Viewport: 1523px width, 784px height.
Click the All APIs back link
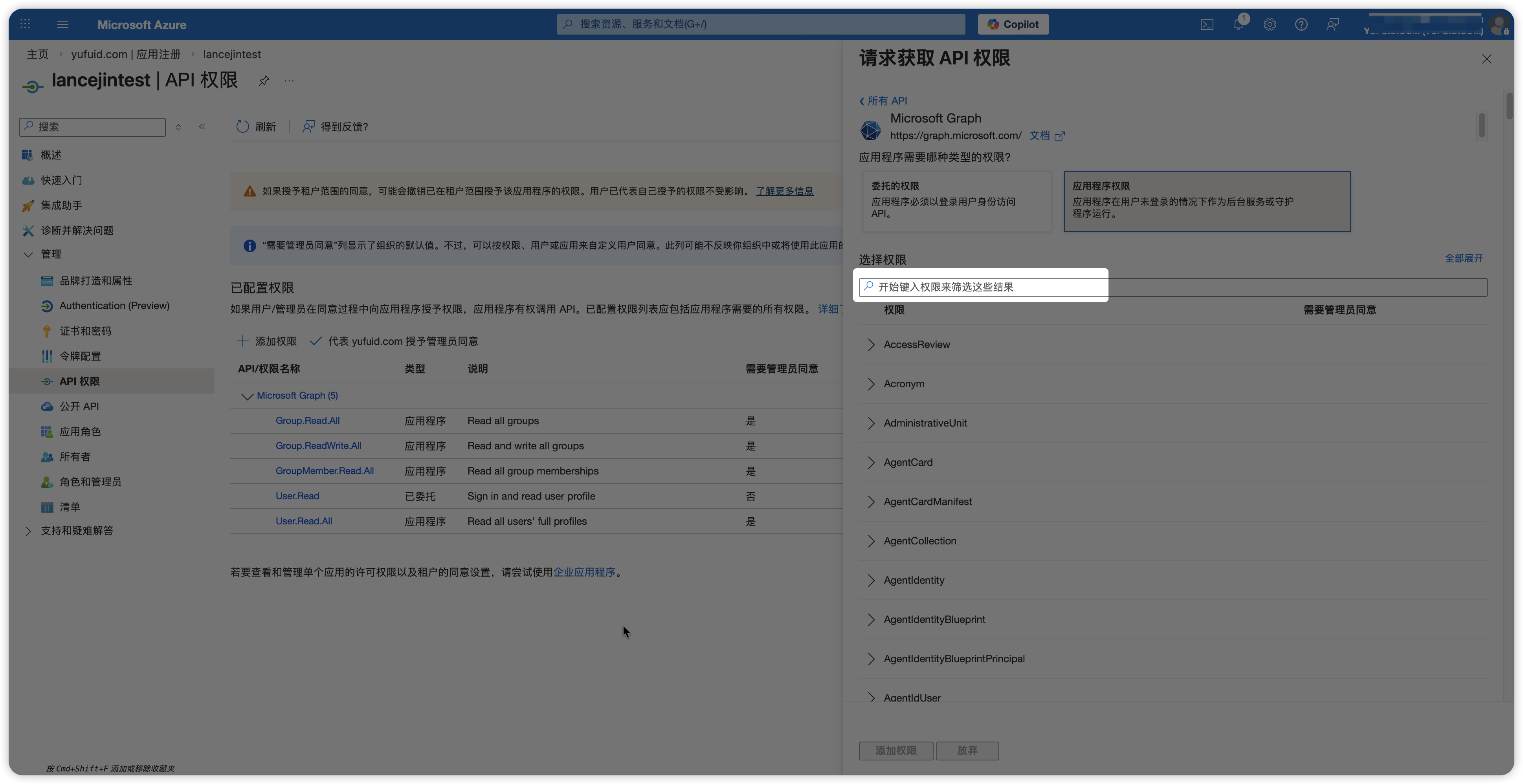[883, 101]
